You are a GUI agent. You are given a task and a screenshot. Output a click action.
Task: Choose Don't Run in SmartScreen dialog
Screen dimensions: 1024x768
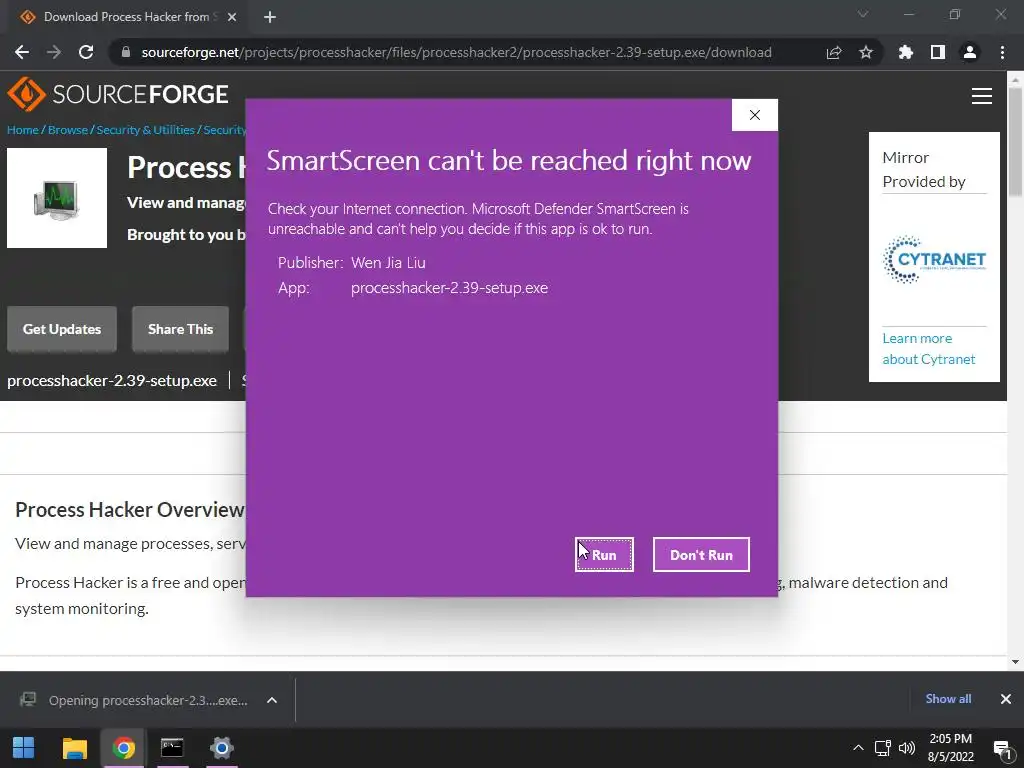(701, 554)
